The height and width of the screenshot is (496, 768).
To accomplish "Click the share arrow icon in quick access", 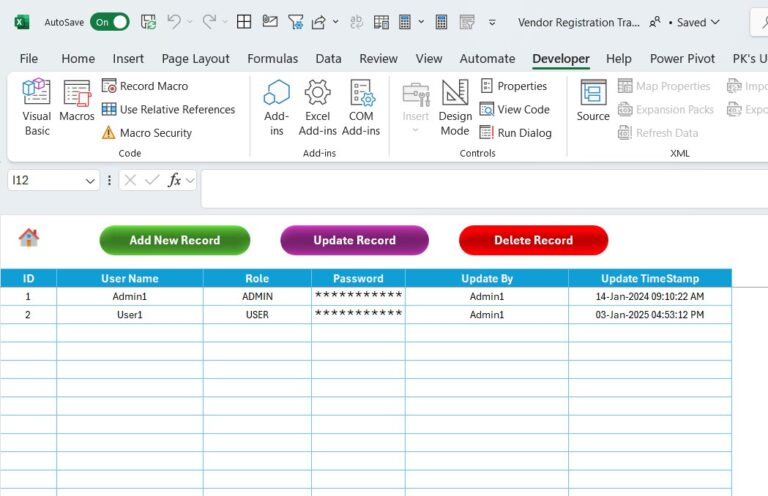I will click(x=319, y=22).
